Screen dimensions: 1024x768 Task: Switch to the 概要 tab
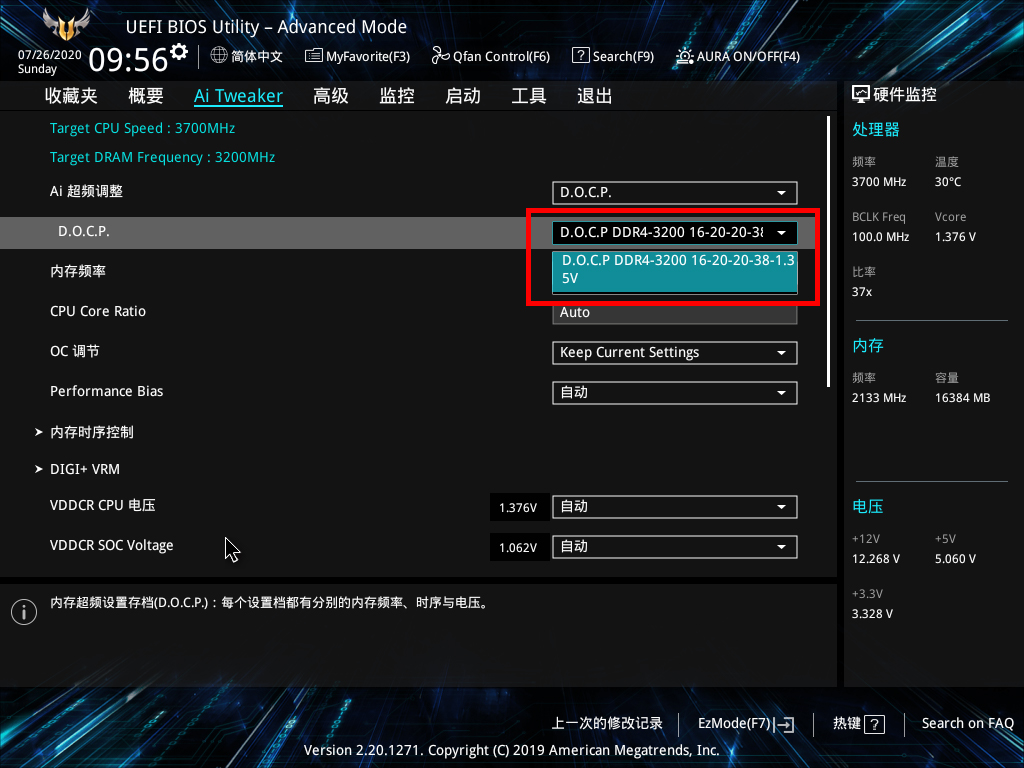146,96
